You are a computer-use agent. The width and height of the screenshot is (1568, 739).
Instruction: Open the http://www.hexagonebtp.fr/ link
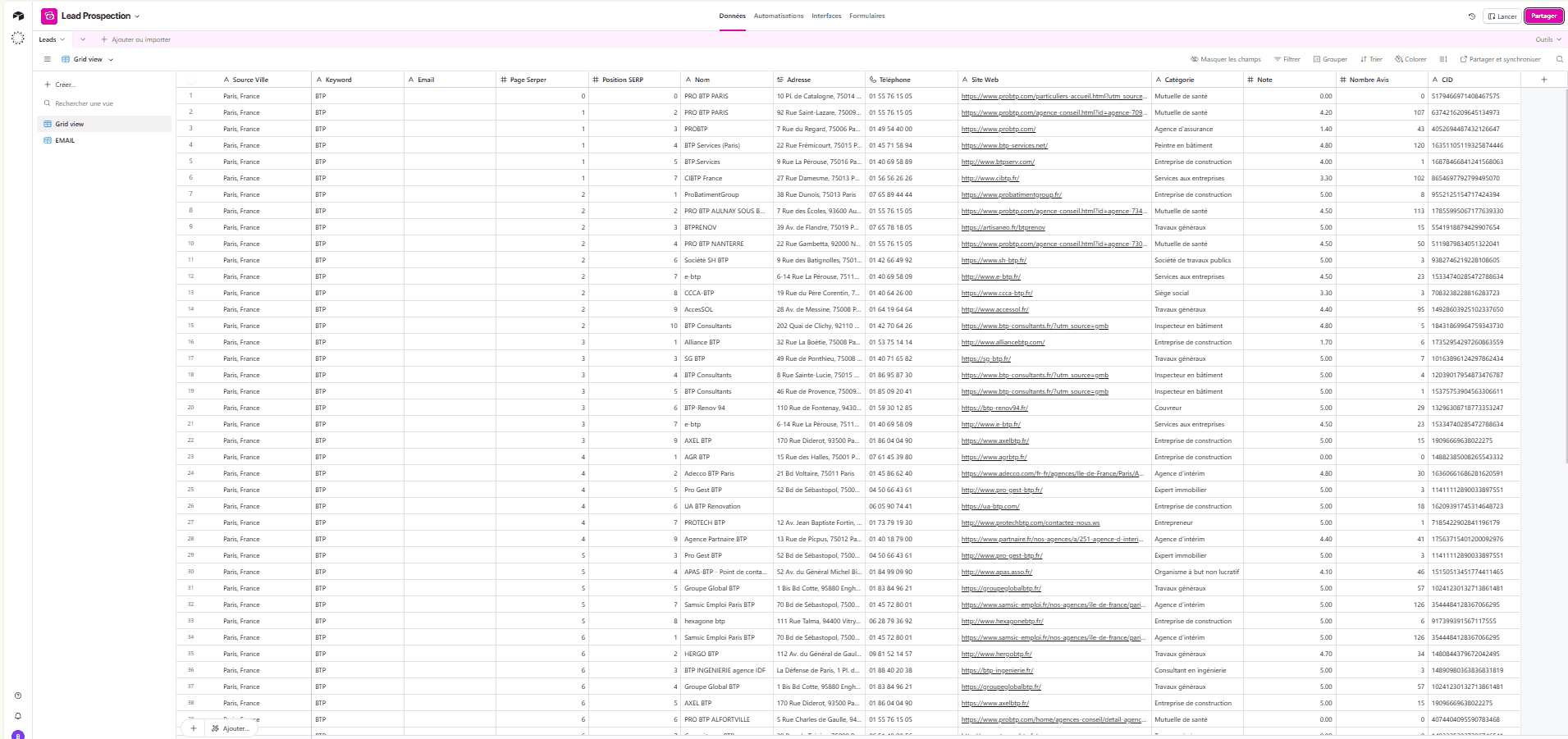click(1002, 621)
